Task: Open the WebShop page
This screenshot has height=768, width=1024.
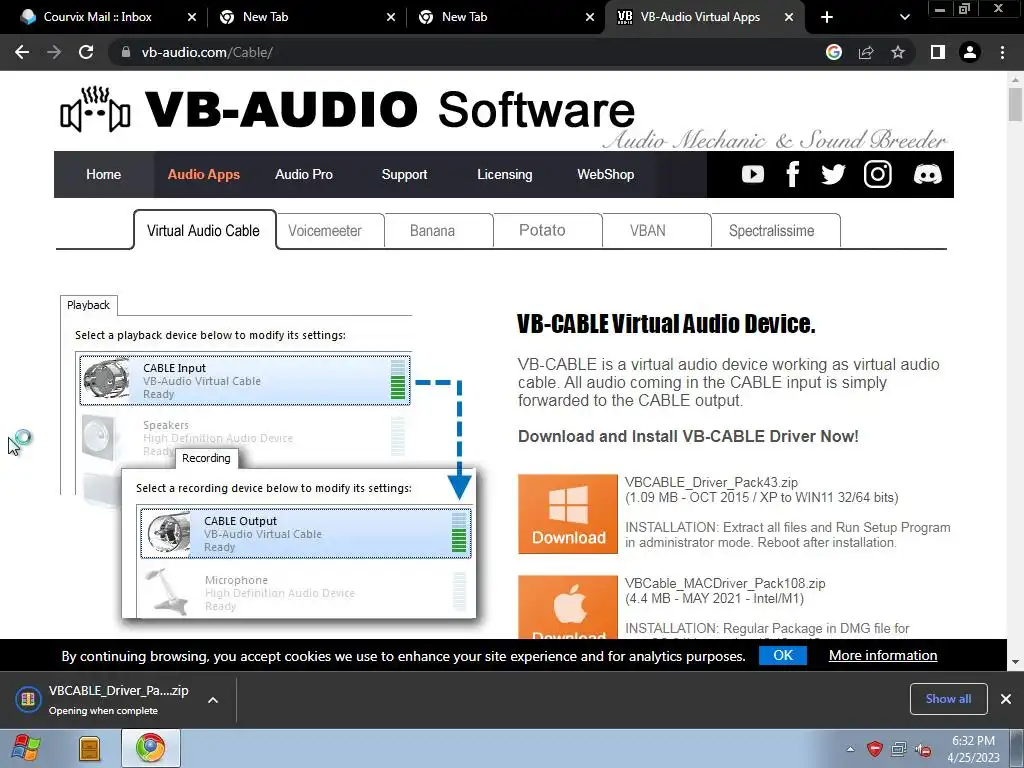Action: [x=605, y=174]
